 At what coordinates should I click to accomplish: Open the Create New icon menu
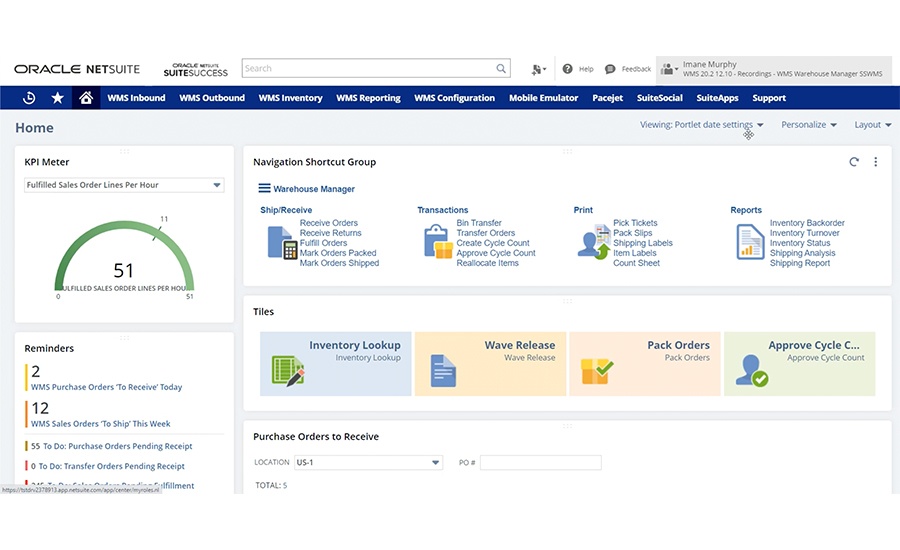point(538,69)
